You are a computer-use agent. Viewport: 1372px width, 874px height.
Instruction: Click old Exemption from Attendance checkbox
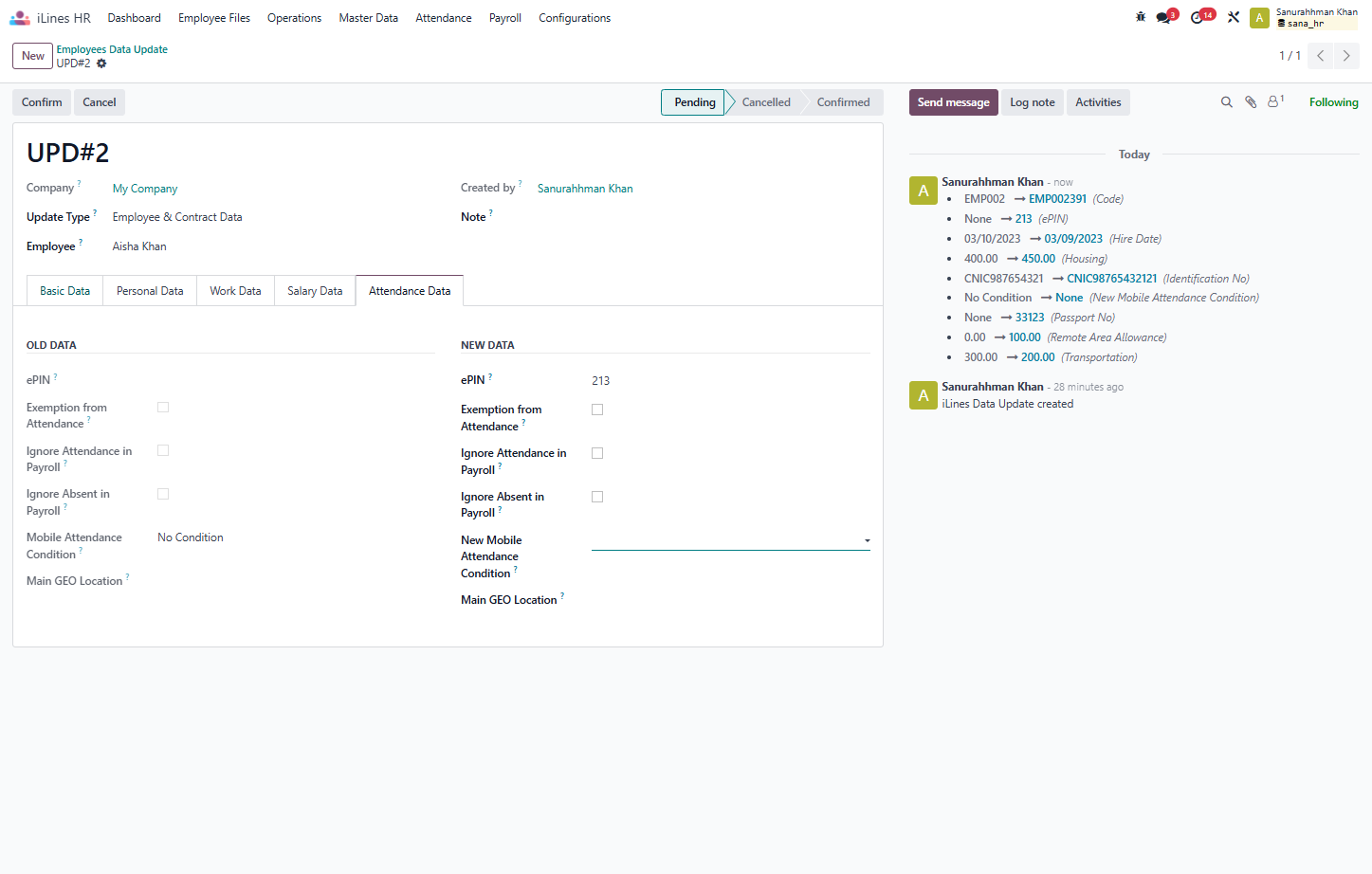click(163, 408)
